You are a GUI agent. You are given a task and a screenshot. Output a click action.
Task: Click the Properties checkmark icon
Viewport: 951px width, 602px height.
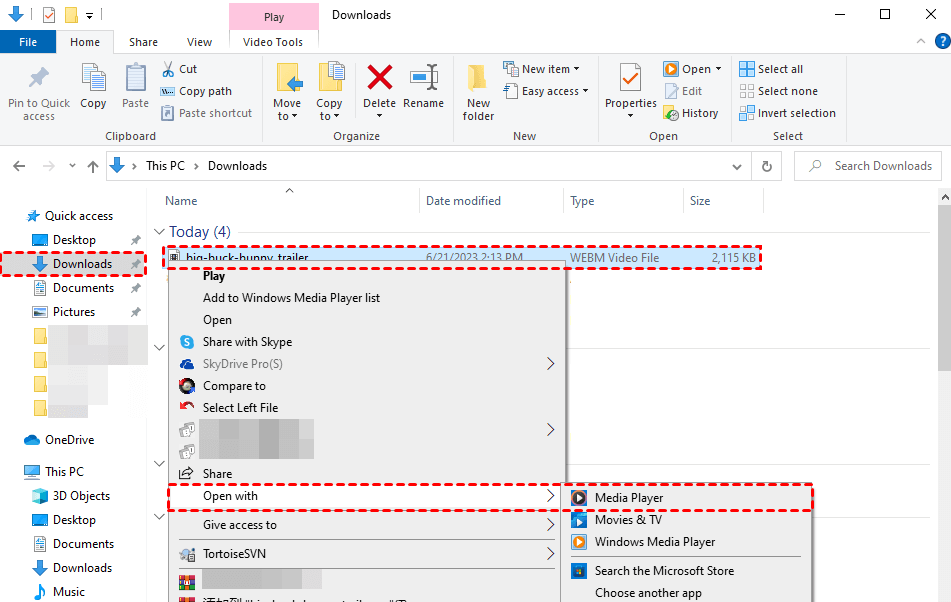630,78
